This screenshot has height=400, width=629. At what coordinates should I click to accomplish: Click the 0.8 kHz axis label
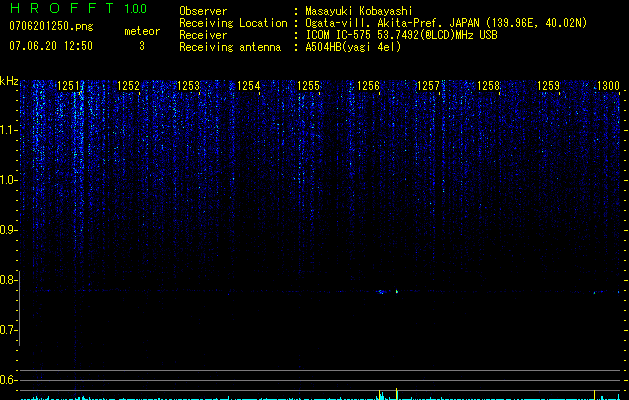[x=7, y=280]
